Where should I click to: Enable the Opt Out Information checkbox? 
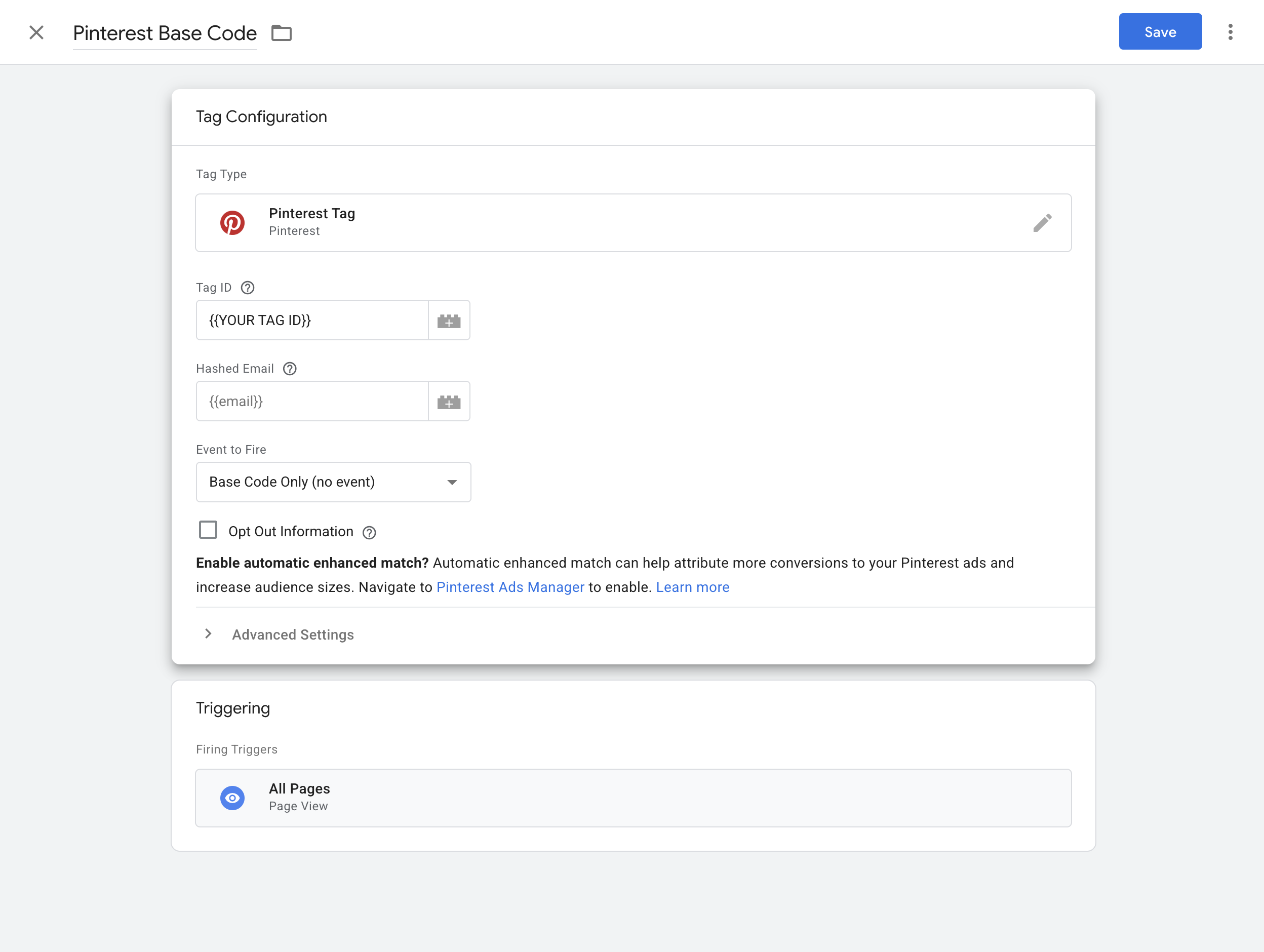(208, 530)
